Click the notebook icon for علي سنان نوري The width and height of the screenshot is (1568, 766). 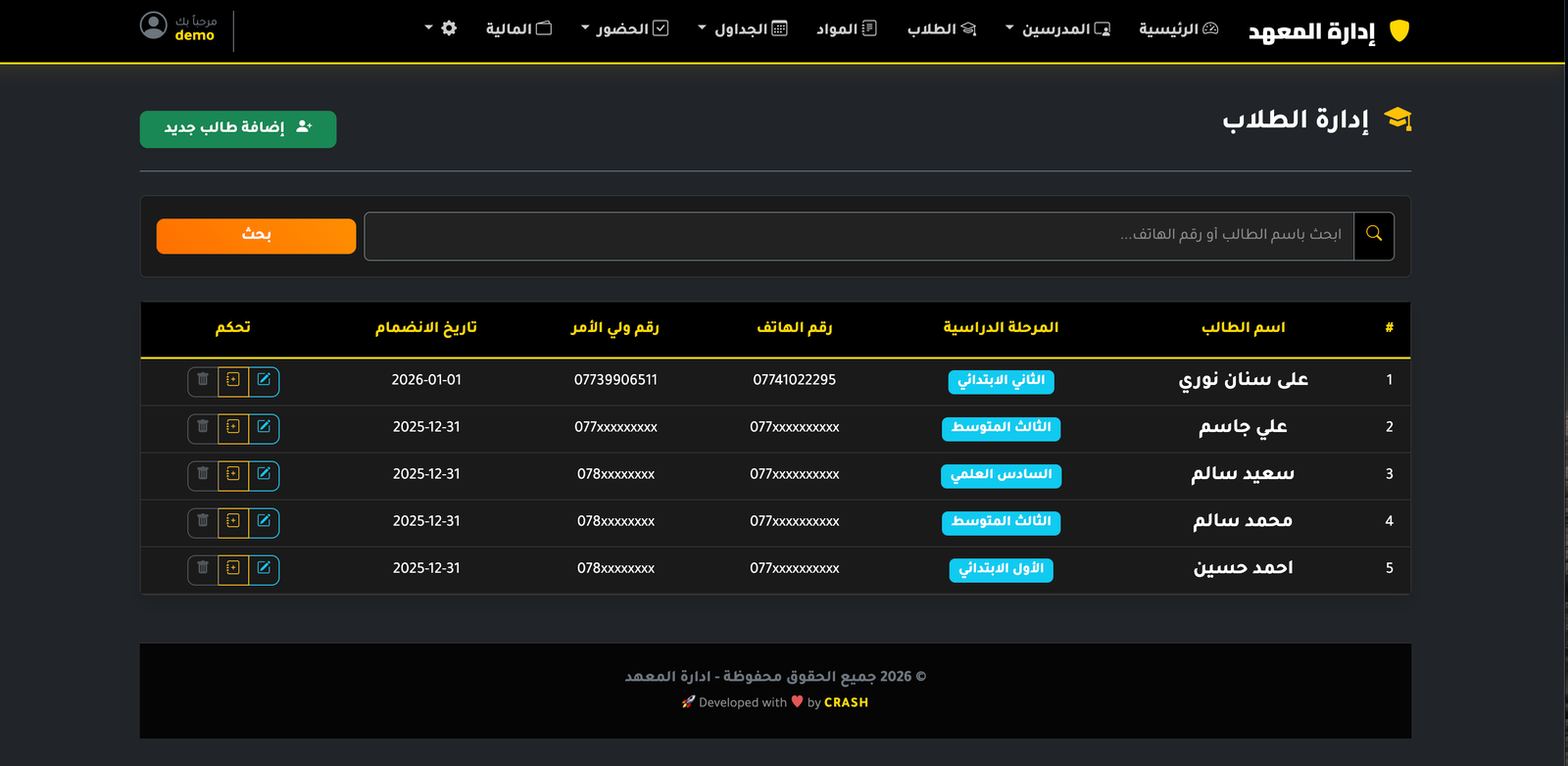tap(233, 380)
